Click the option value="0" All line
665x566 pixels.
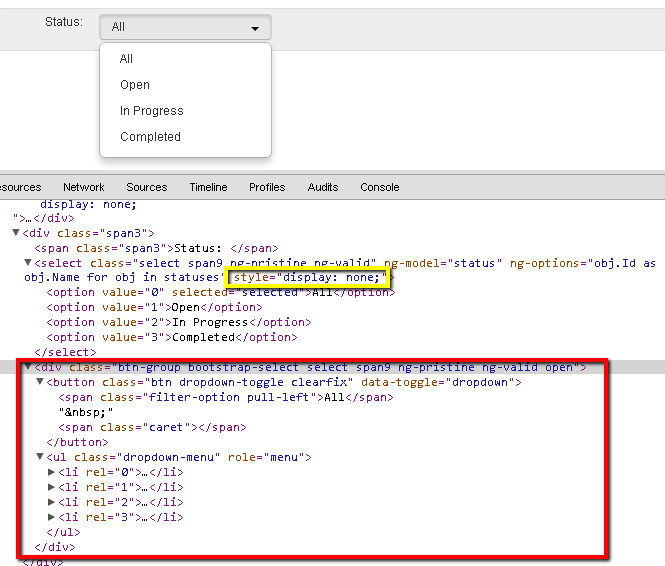(x=221, y=293)
